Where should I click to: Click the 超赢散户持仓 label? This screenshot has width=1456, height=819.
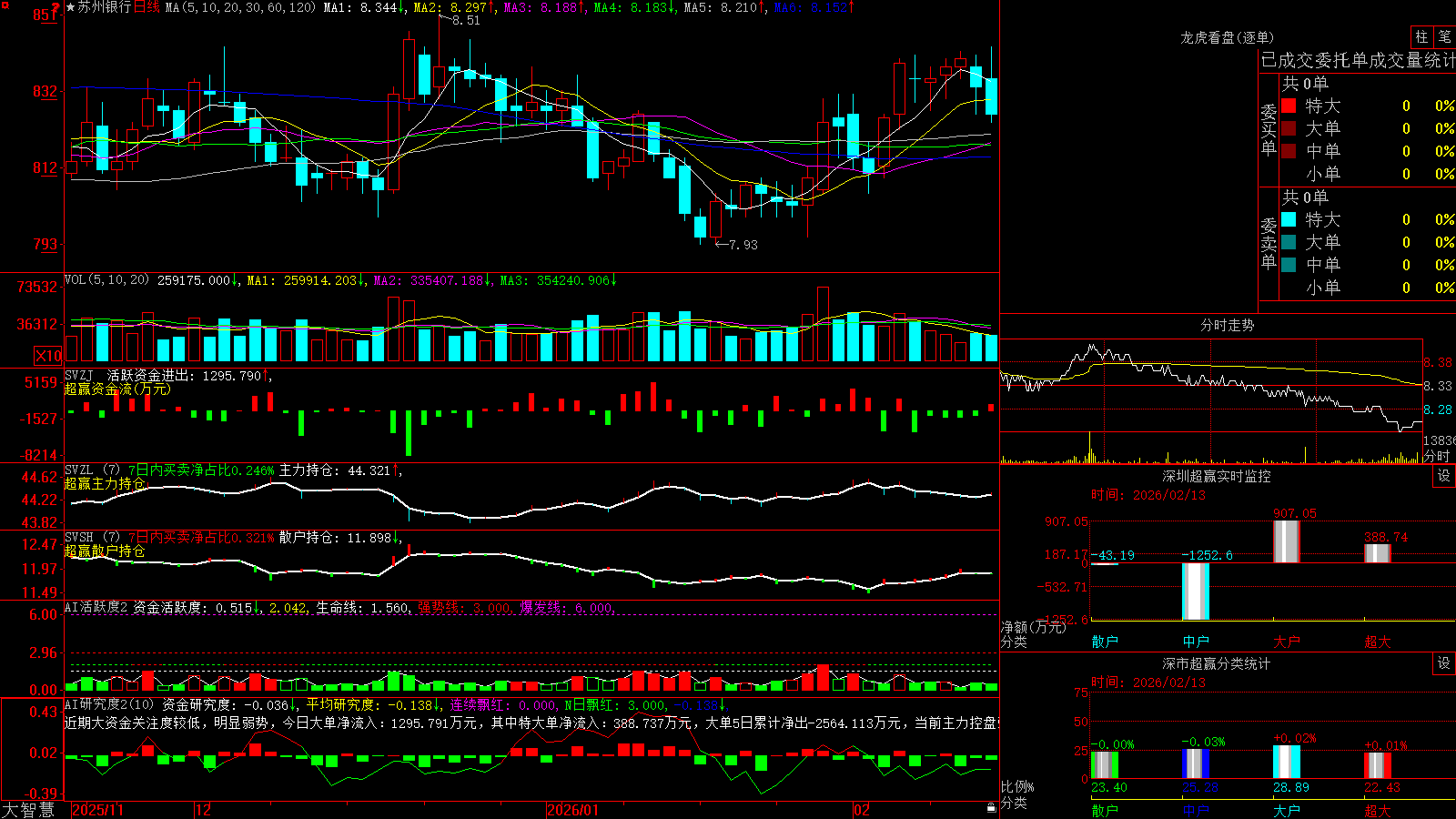105,551
